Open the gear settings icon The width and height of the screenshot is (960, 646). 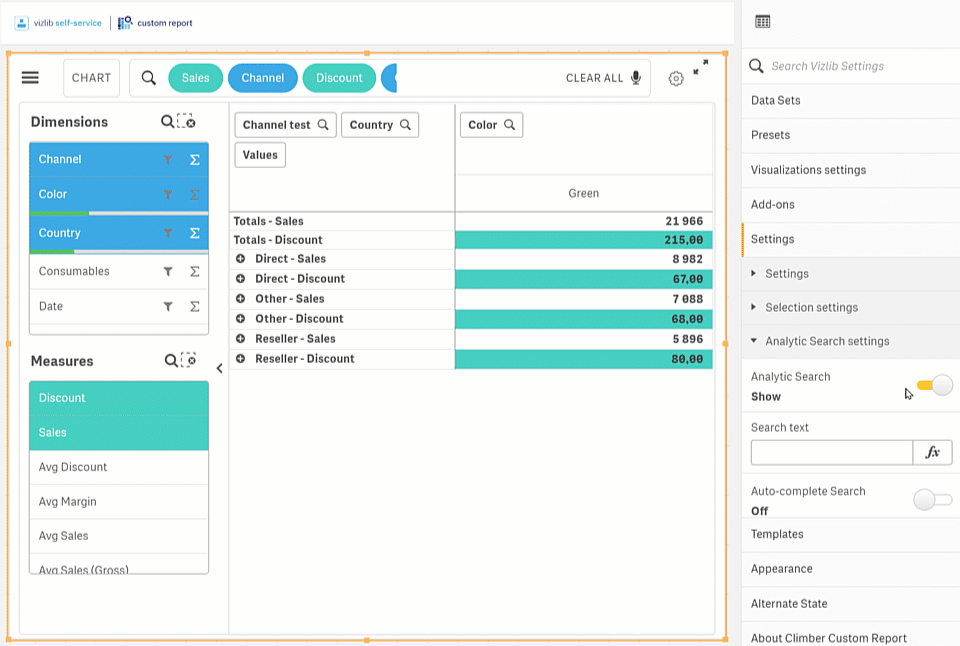pos(676,78)
